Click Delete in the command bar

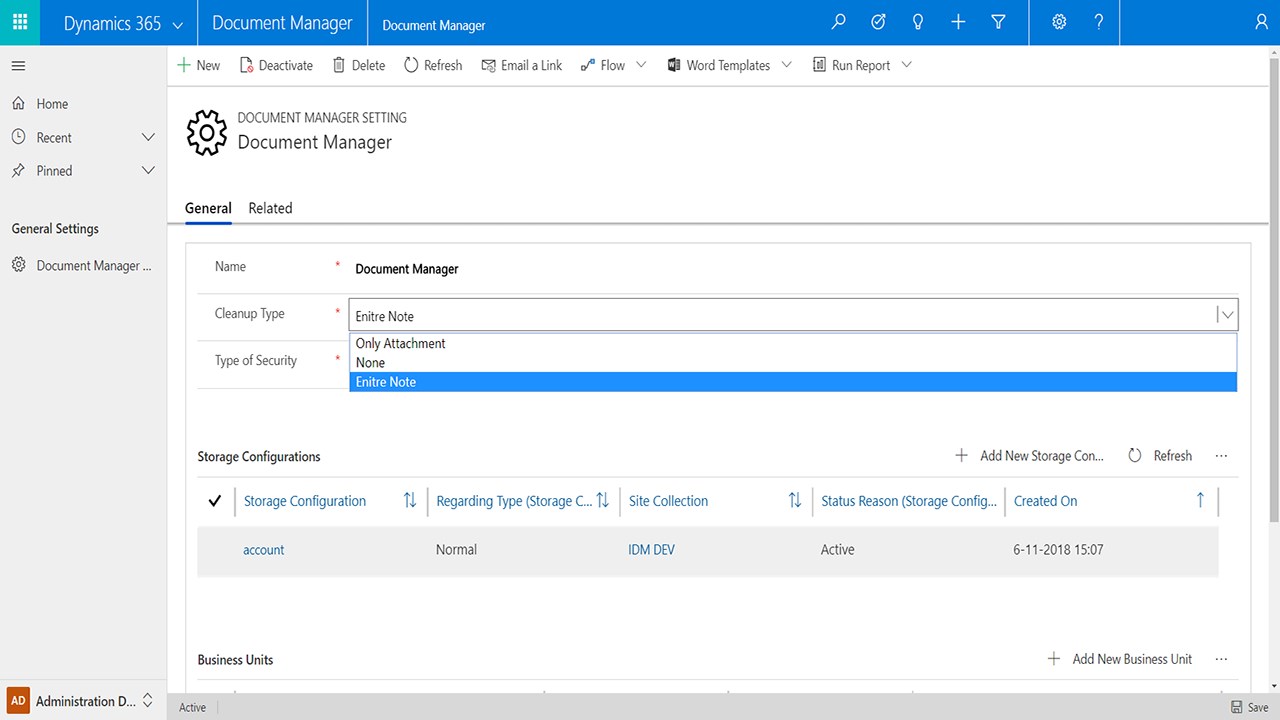tap(359, 65)
